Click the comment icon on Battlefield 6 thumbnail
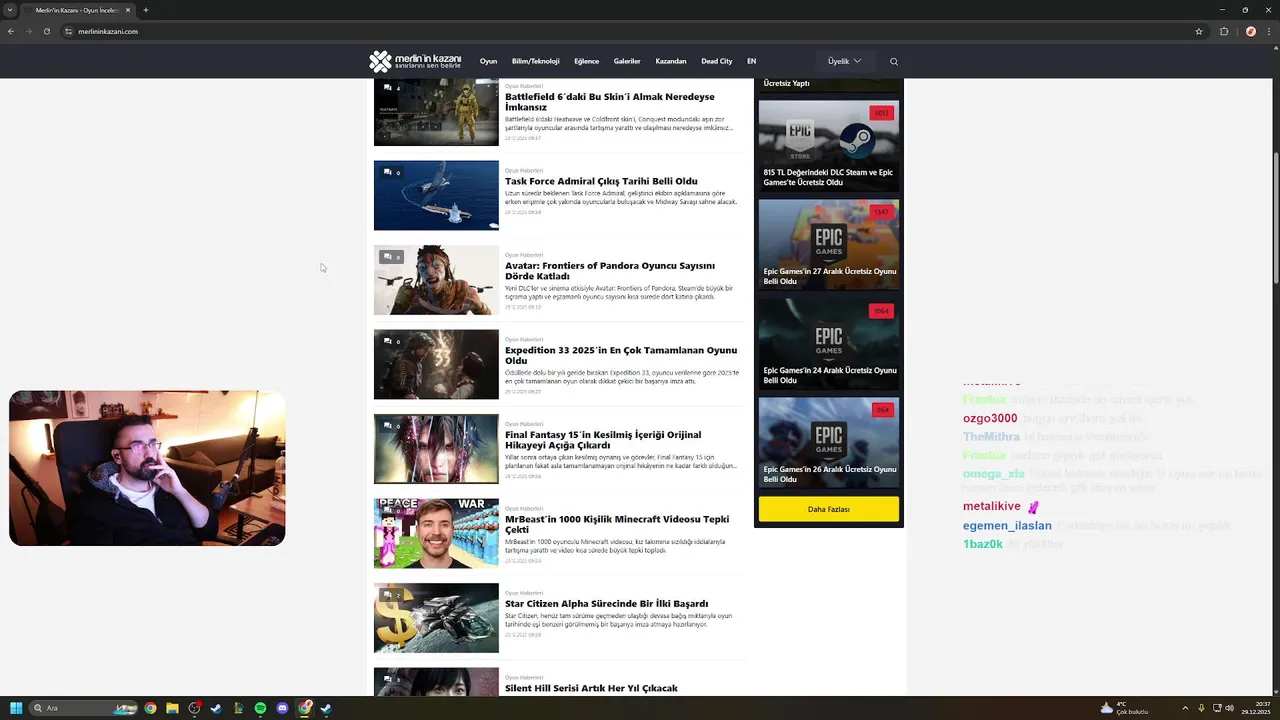Image resolution: width=1280 pixels, height=720 pixels. point(388,88)
